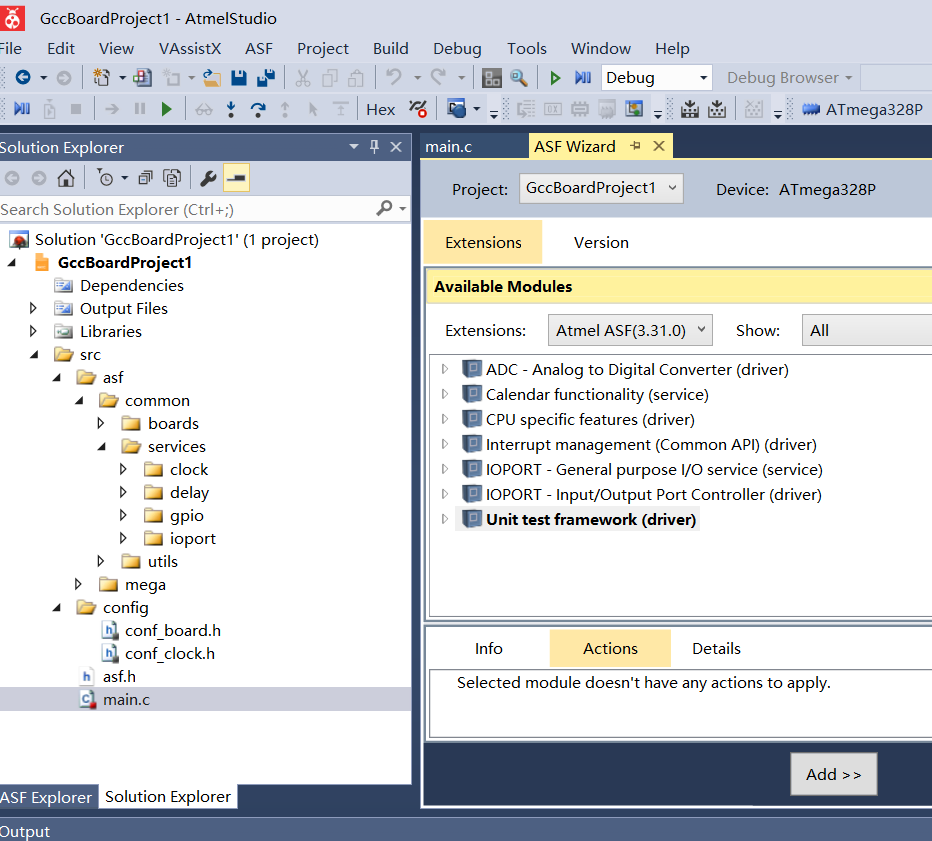Screen dimensions: 932x841
Task: Select asf.h file in tree
Action: 119,676
